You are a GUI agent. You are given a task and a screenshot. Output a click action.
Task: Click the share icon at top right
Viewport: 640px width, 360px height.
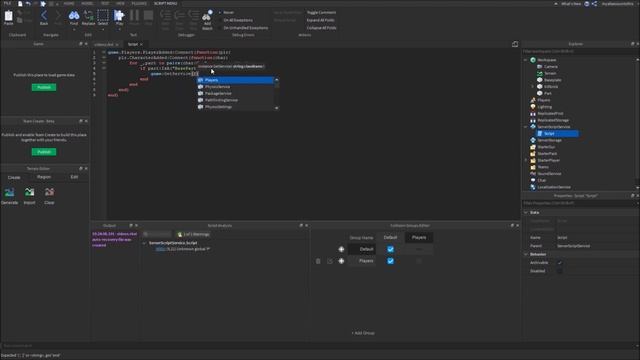tap(594, 4)
